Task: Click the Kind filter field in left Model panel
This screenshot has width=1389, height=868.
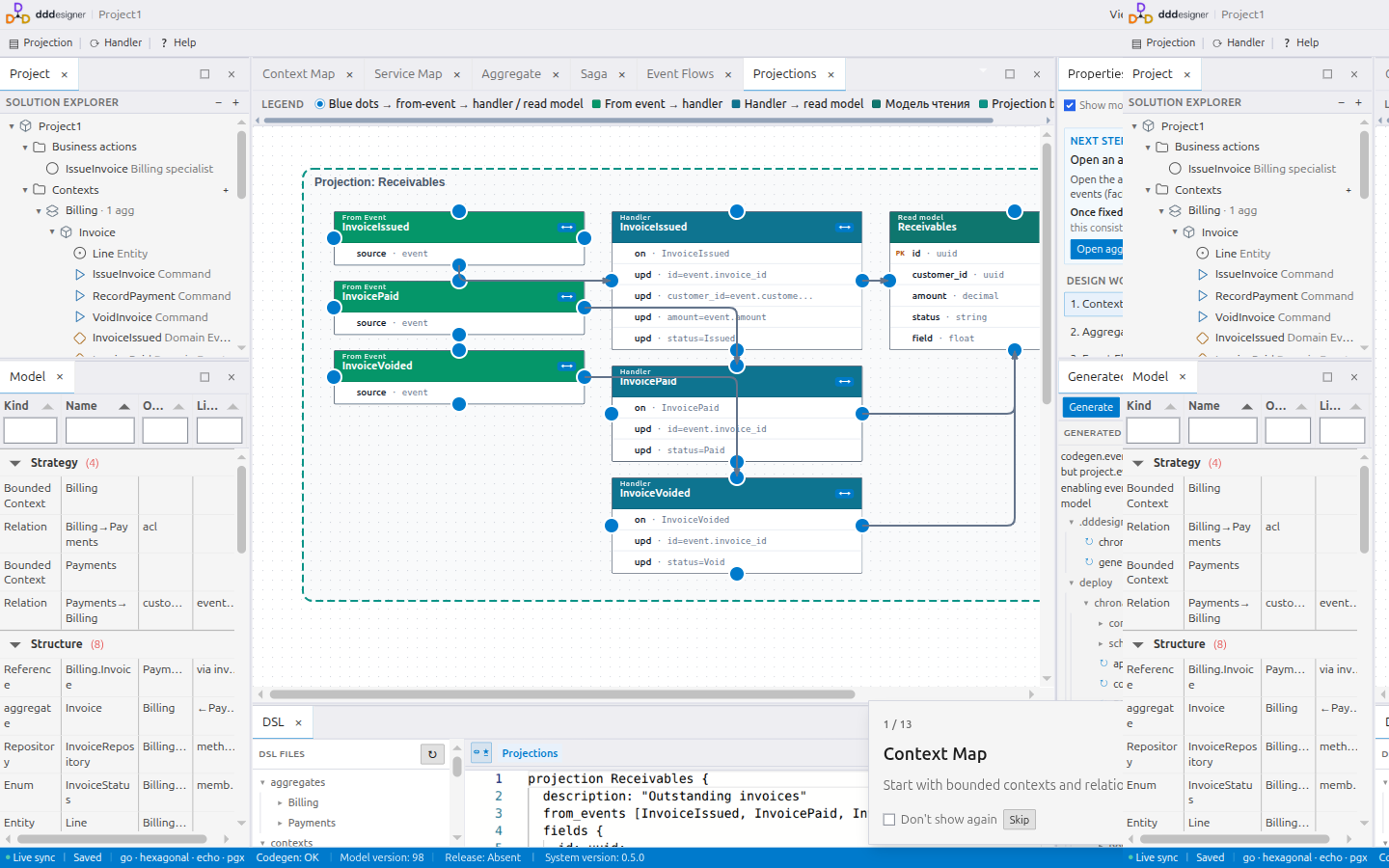Action: (30, 430)
